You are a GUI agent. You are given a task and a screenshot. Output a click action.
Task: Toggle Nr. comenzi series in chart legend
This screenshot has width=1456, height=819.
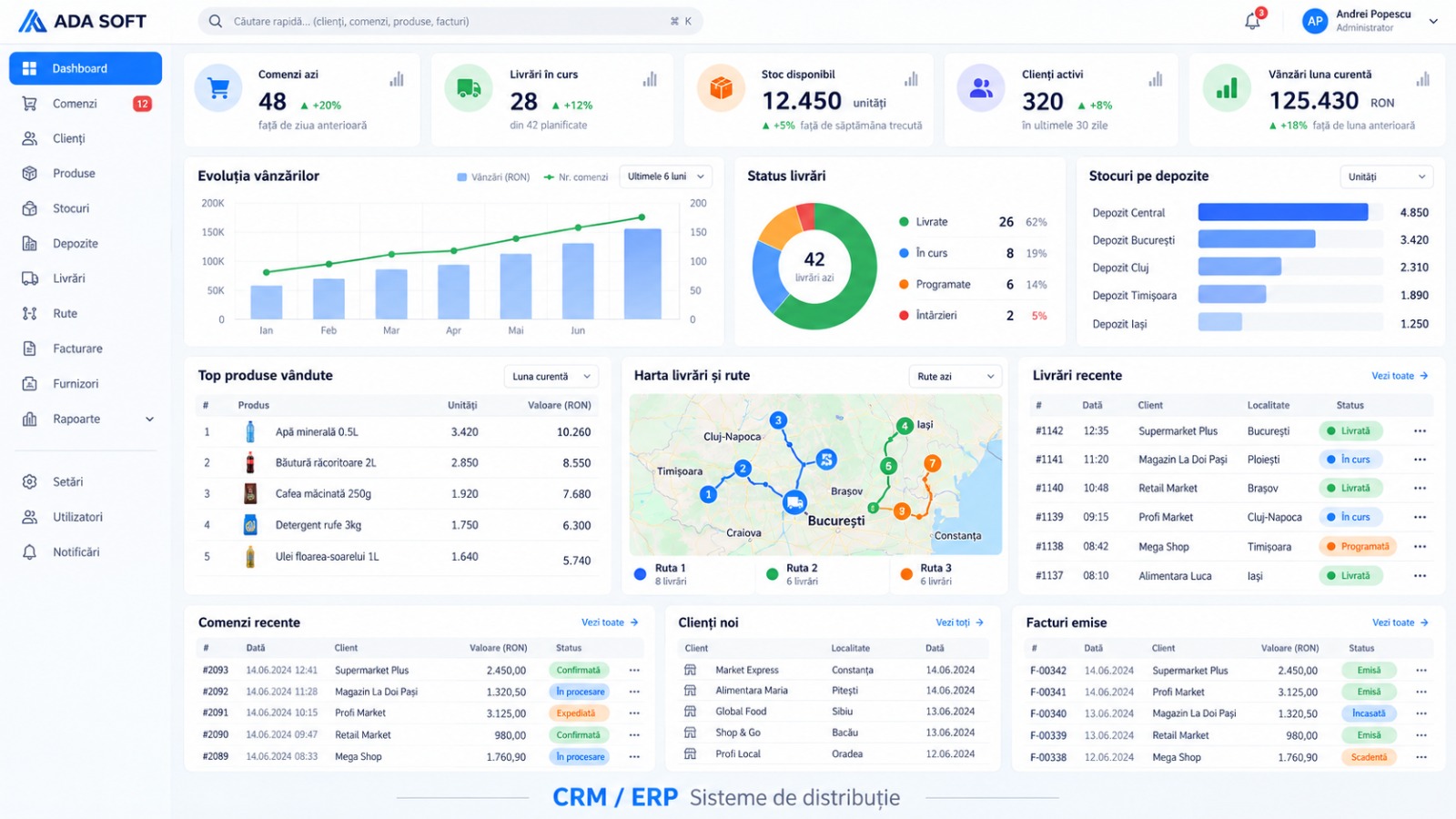click(576, 177)
